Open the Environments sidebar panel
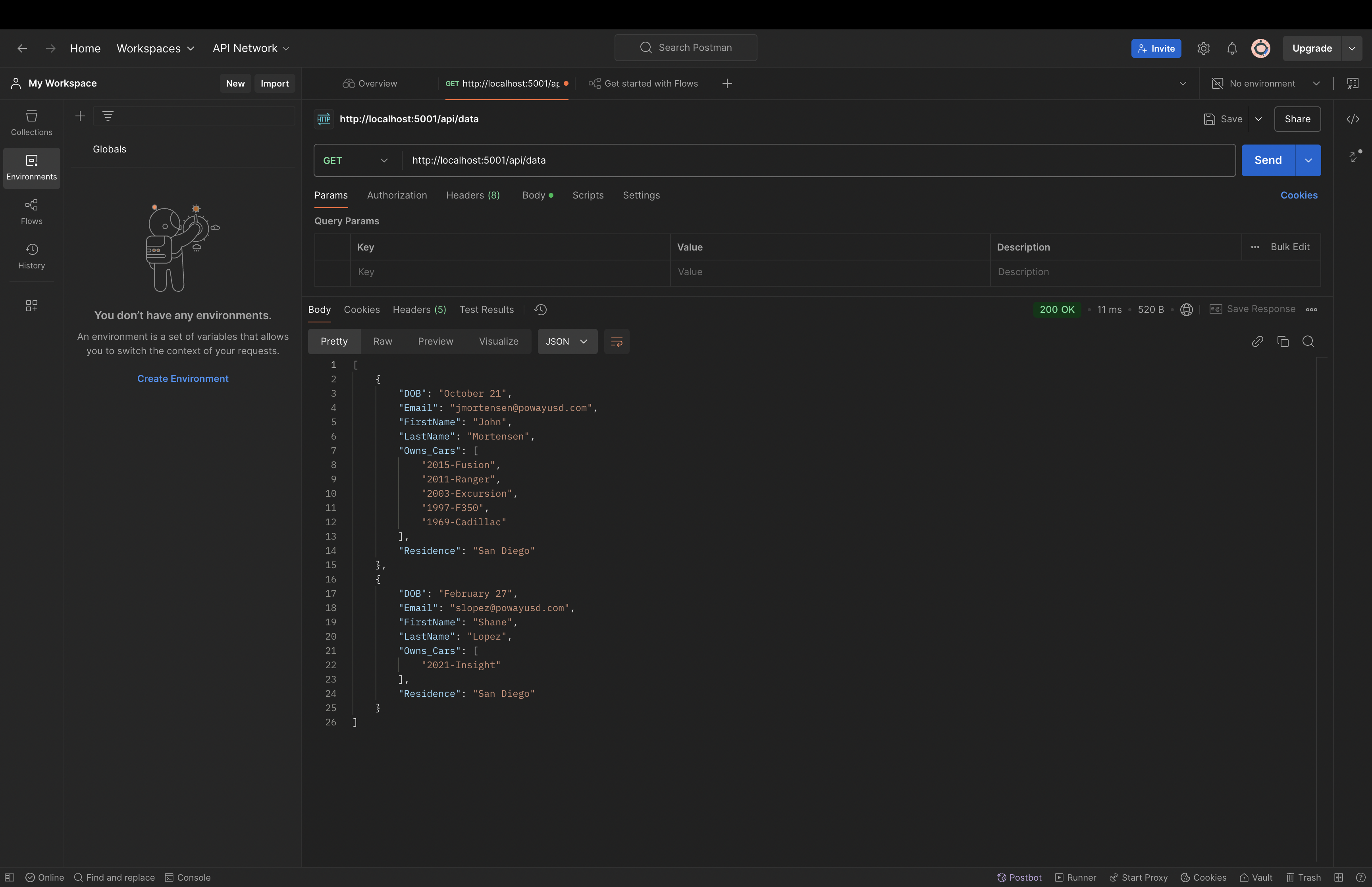The height and width of the screenshot is (887, 1372). click(x=32, y=168)
